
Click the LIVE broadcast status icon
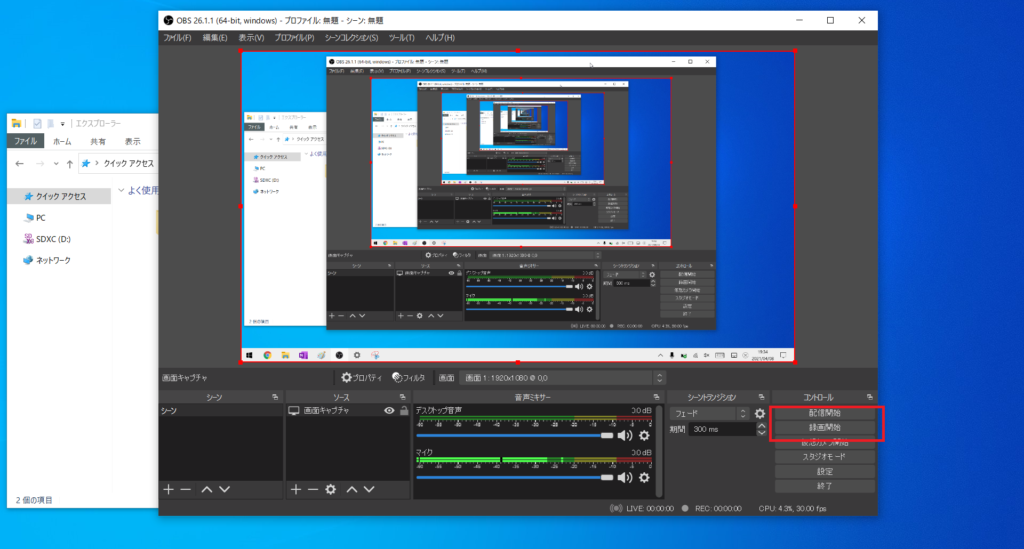tap(615, 508)
